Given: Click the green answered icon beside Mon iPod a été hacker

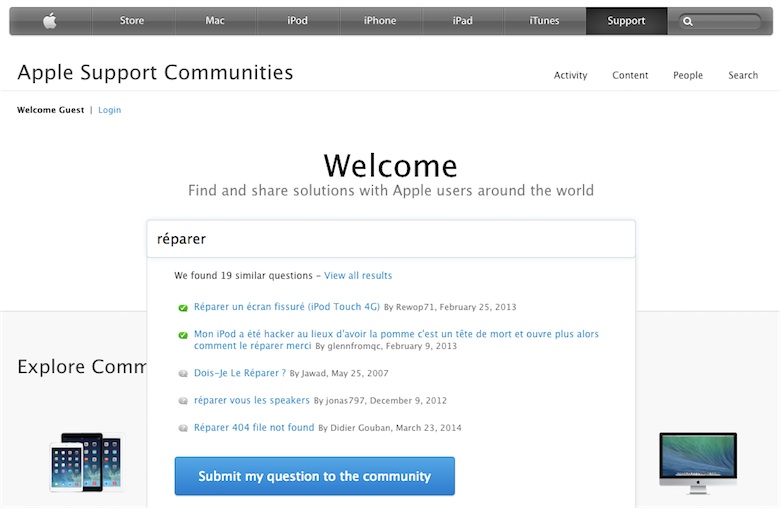Looking at the screenshot, I should coord(183,335).
